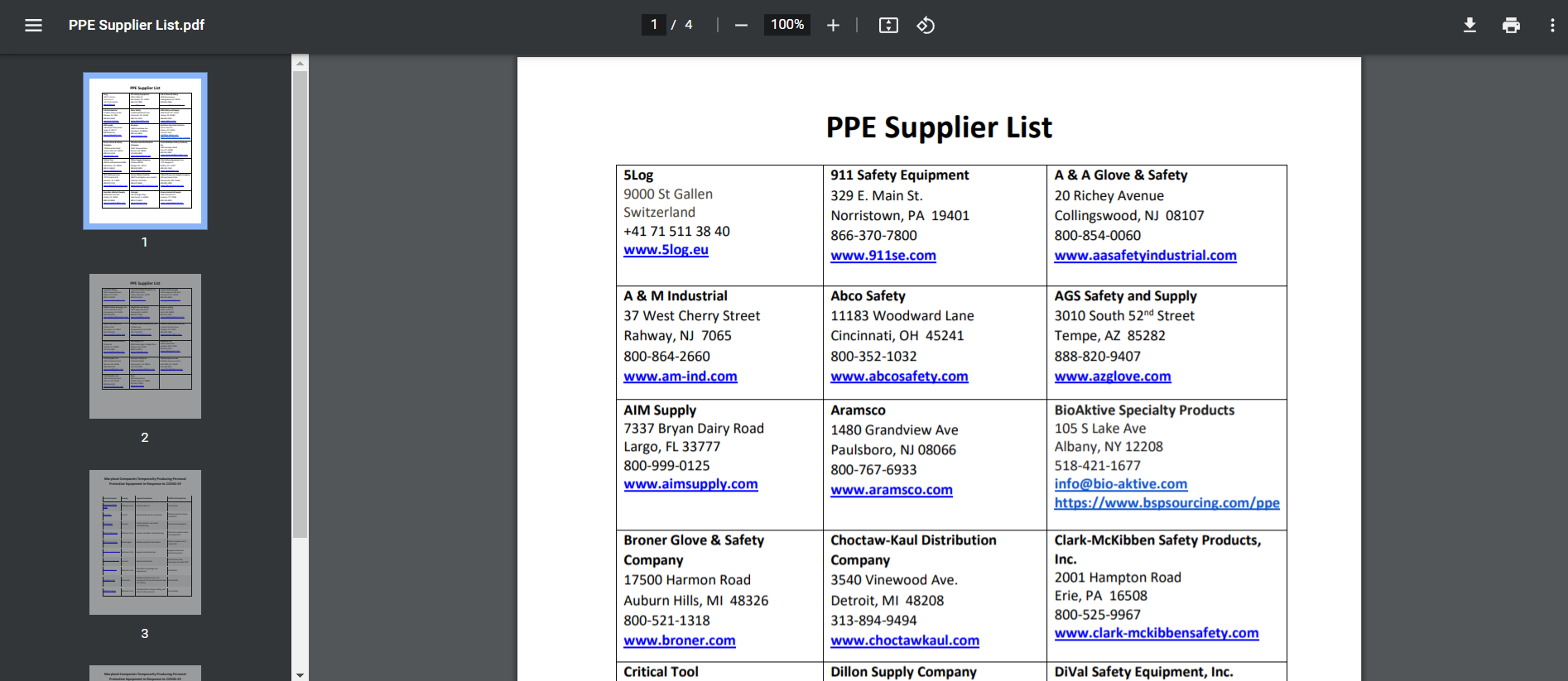Click the Abco Safety supplier name

(x=868, y=296)
